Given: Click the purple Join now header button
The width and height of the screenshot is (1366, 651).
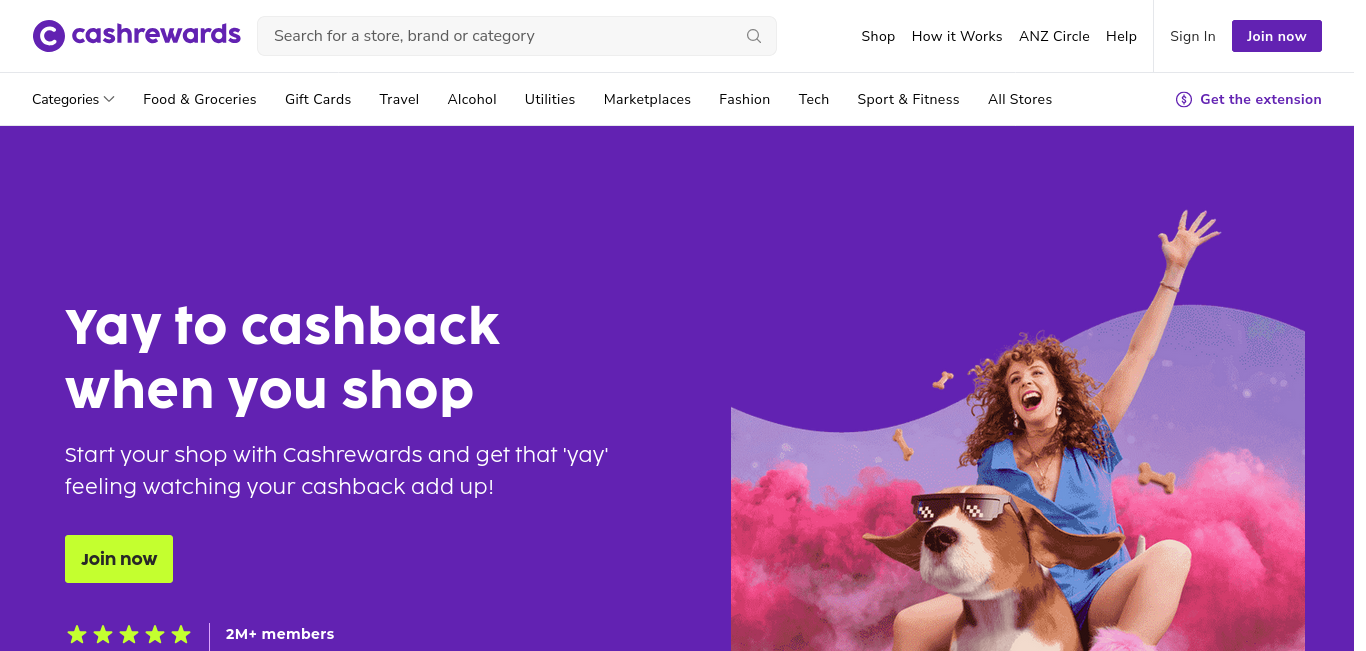Looking at the screenshot, I should tap(1277, 36).
